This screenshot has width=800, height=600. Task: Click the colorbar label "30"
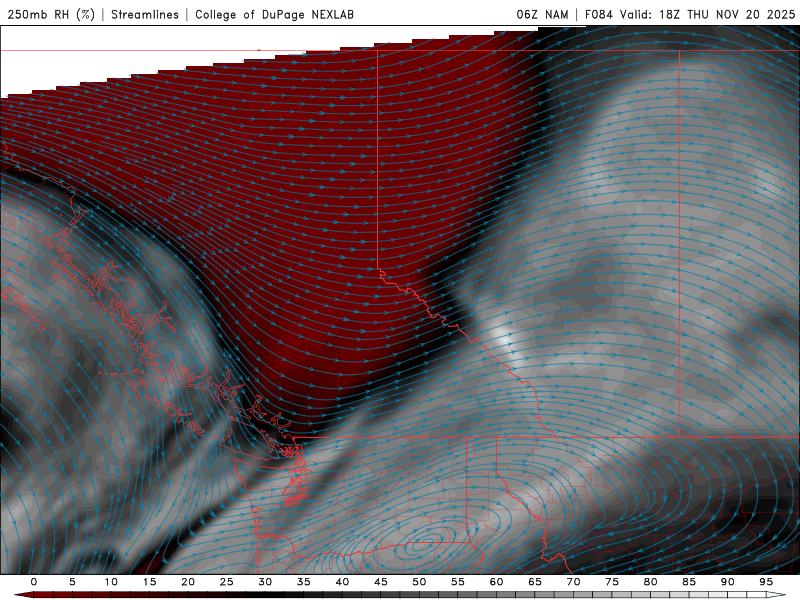(265, 582)
